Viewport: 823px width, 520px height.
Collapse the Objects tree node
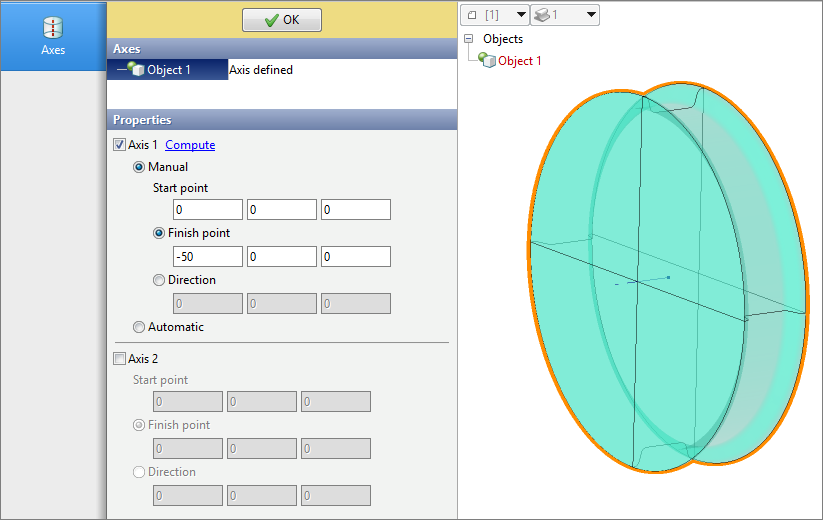[x=468, y=39]
